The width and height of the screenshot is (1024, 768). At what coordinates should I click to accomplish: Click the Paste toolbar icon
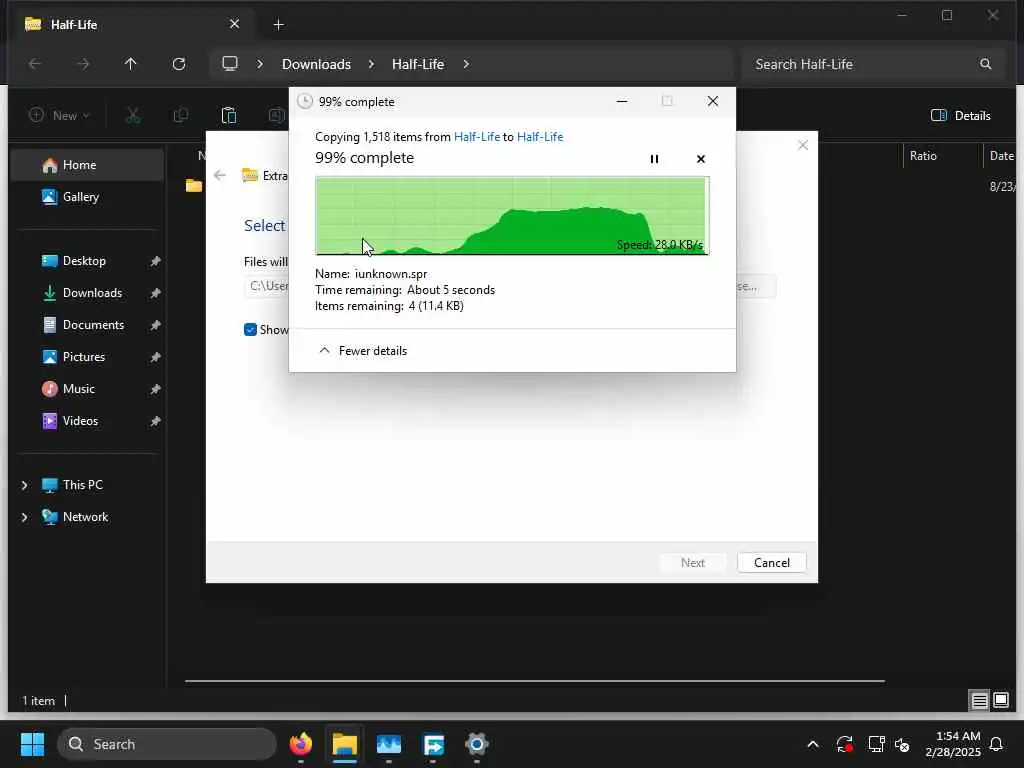[229, 116]
